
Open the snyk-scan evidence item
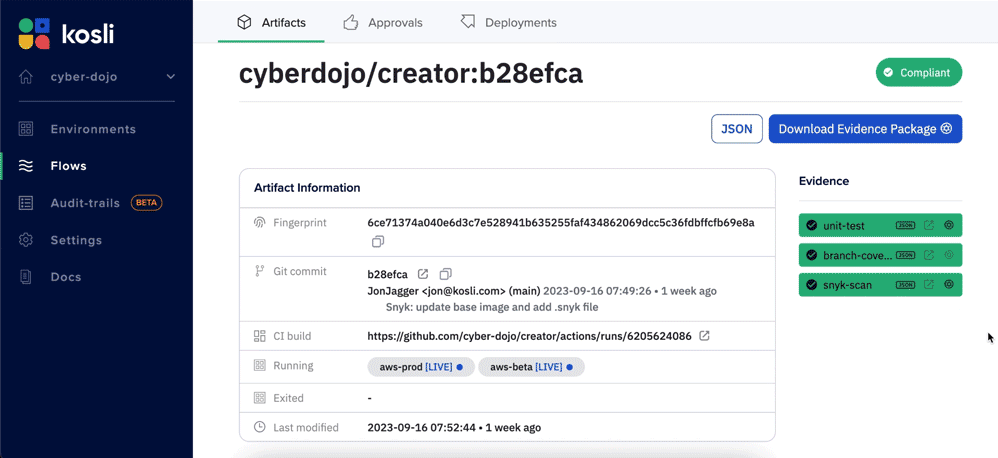[847, 285]
